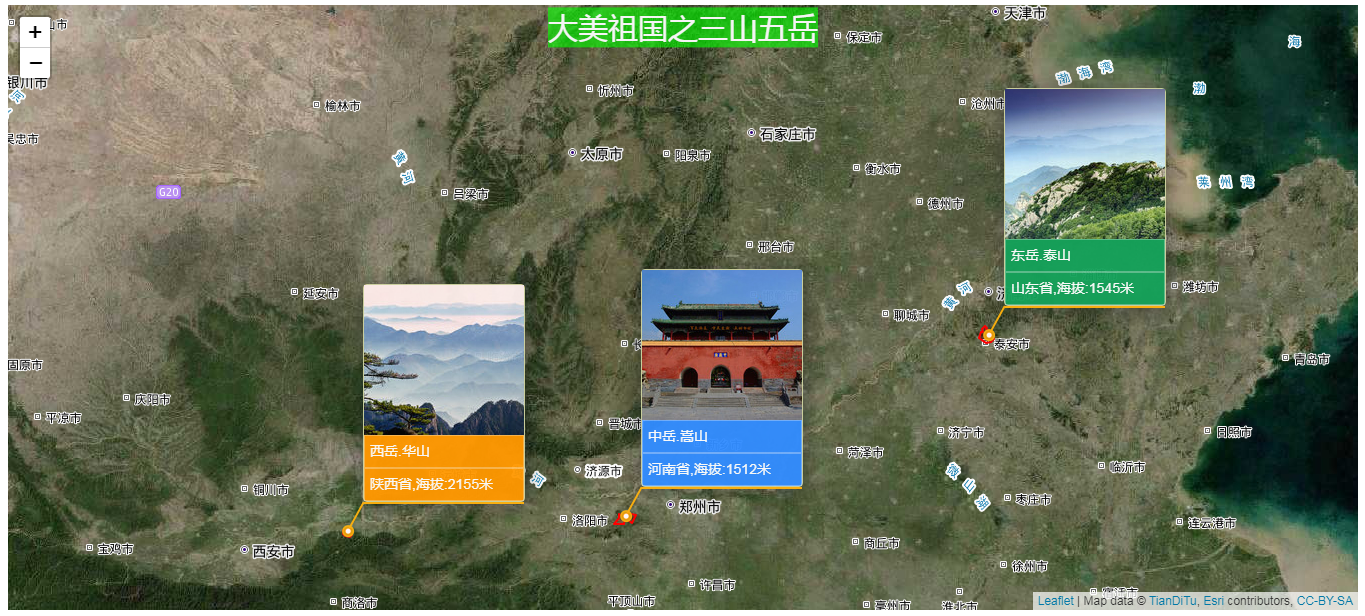Screen dimensions: 1365x616
Task: Open the Esri attribution link
Action: 1213,601
